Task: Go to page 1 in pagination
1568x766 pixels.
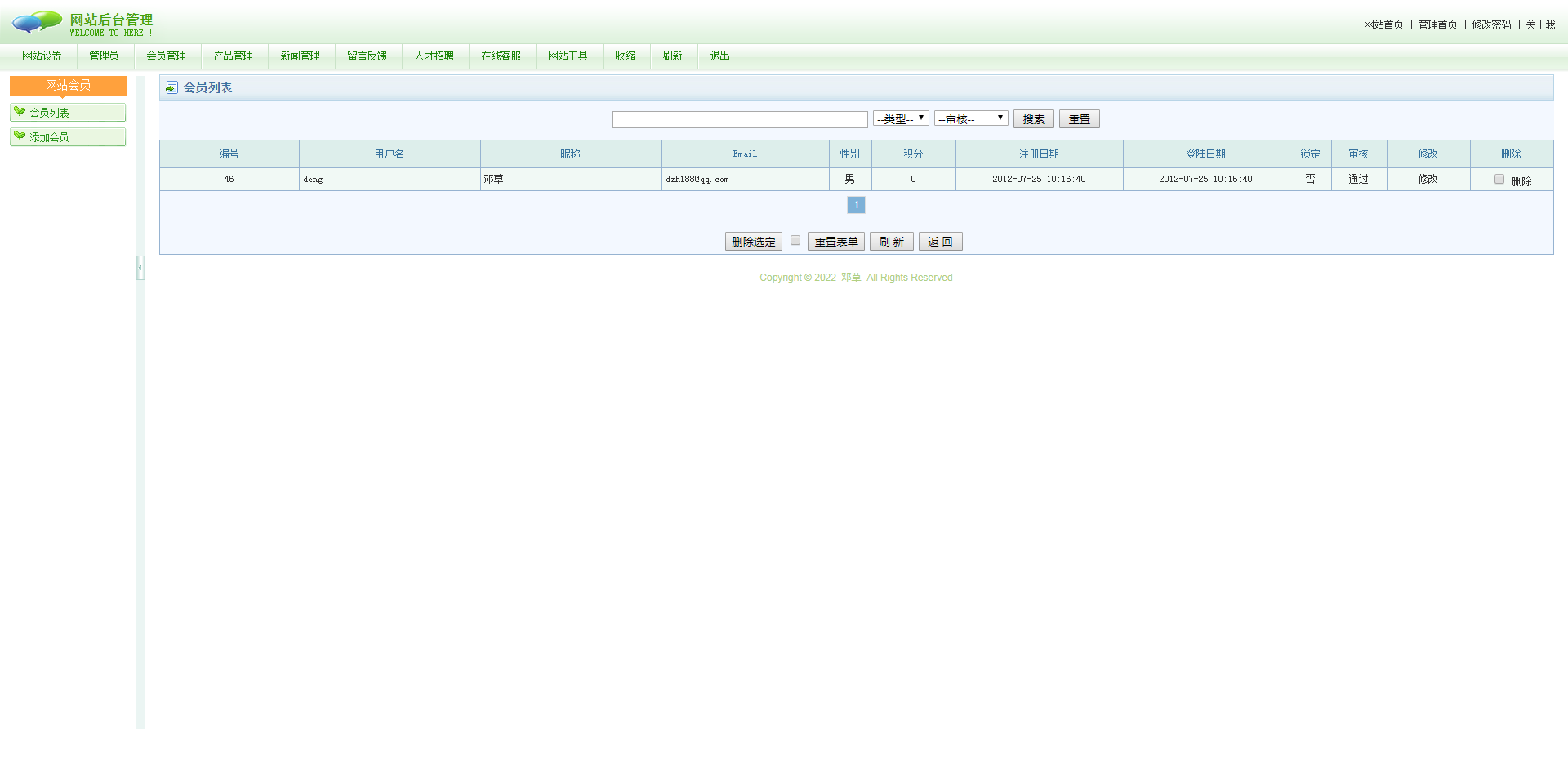Action: (856, 205)
